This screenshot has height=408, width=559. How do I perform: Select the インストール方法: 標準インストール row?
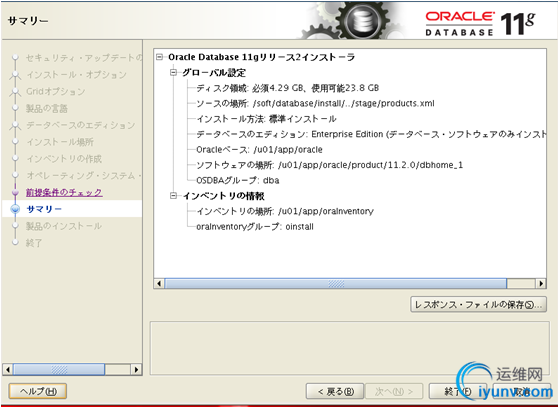(x=266, y=119)
